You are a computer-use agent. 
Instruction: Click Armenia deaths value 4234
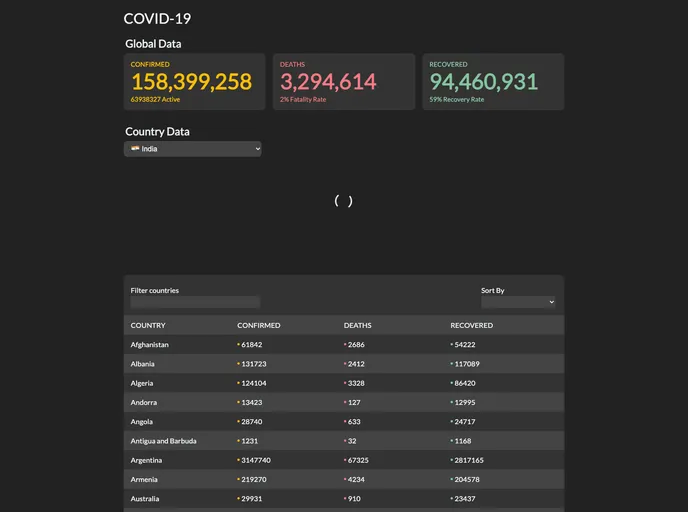click(356, 480)
